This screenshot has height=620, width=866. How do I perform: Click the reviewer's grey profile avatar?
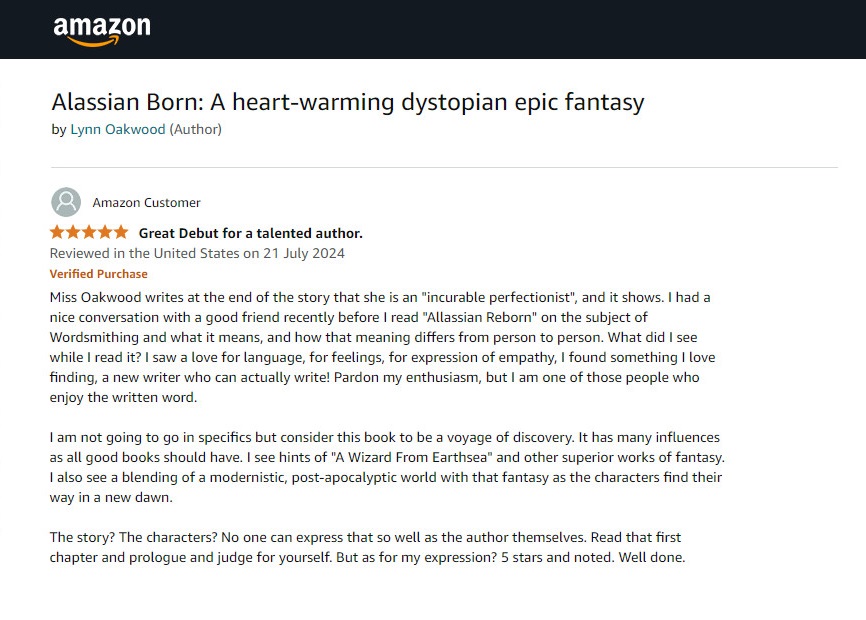pyautogui.click(x=66, y=202)
